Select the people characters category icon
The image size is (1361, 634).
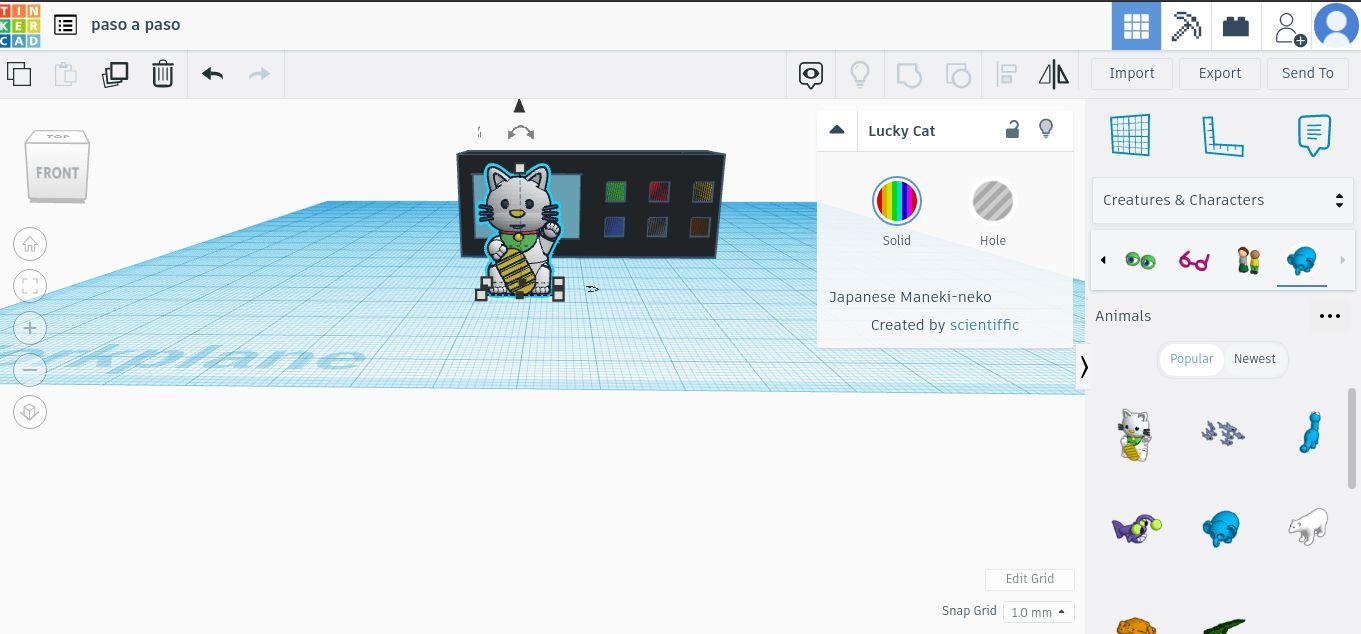(1248, 261)
